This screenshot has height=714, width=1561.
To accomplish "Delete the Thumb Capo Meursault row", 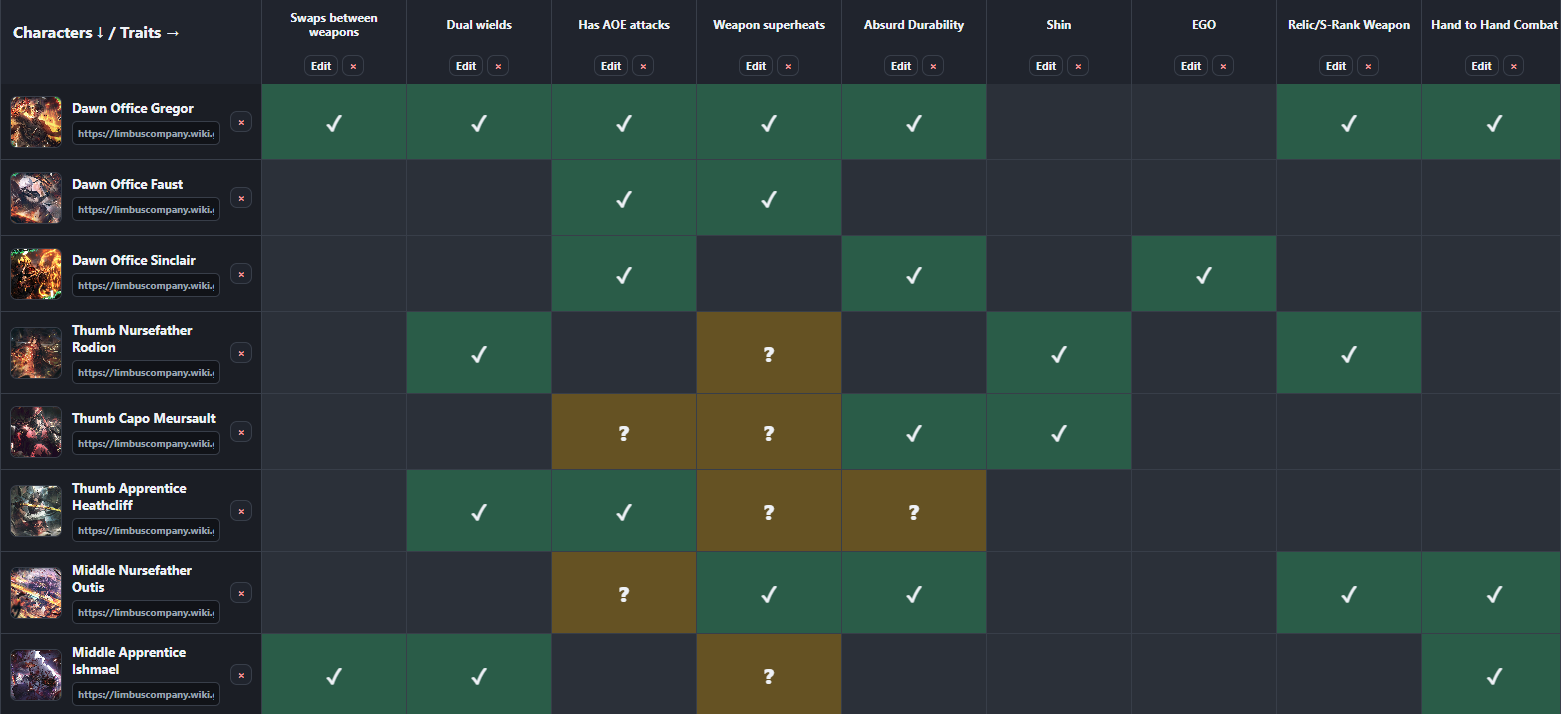I will (241, 432).
